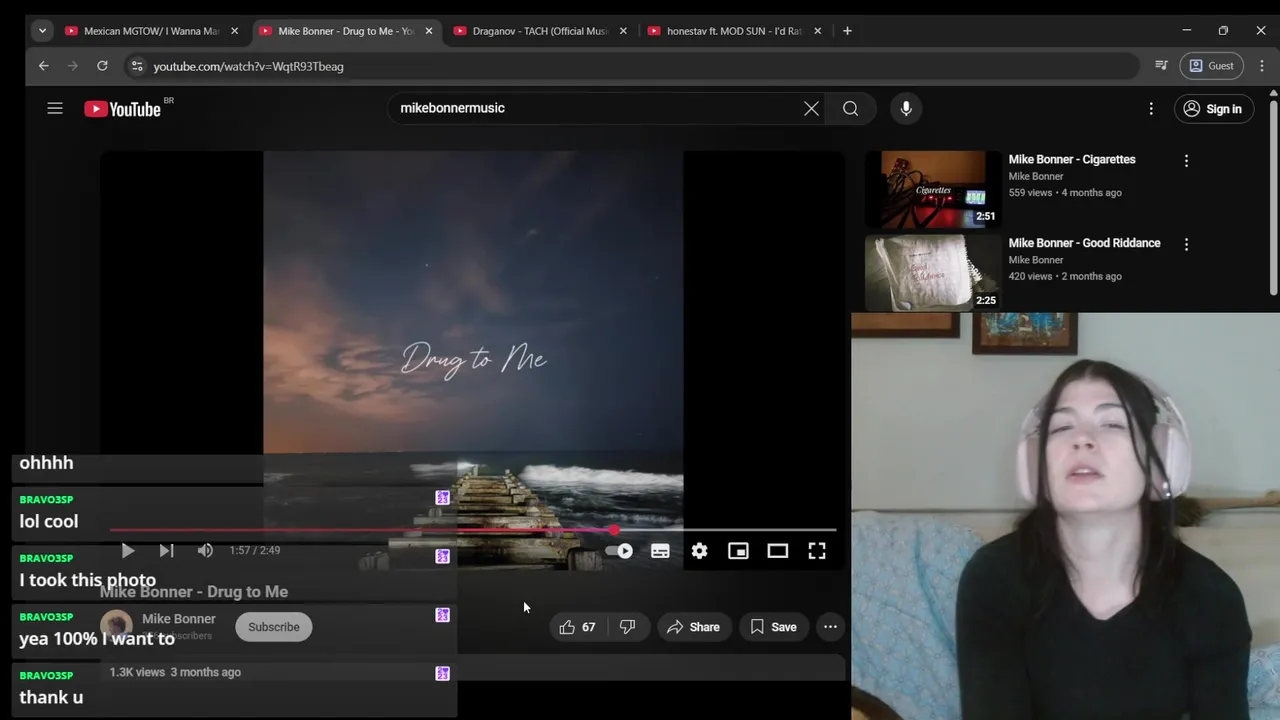Screen dimensions: 1280x720
Task: Open Mike Bonner channel avatar
Action: tap(116, 626)
